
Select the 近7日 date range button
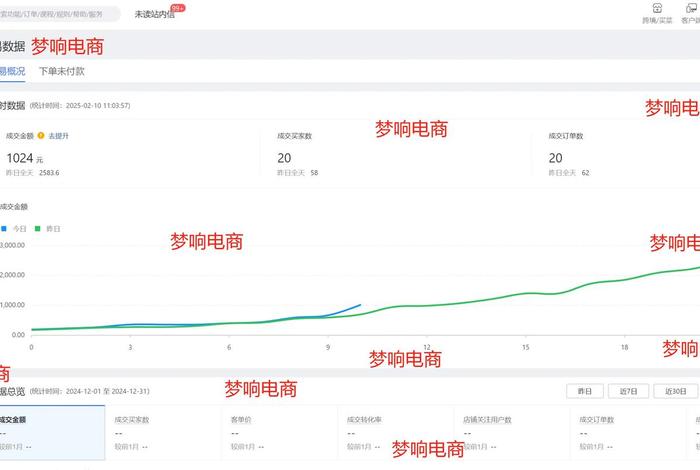point(628,391)
